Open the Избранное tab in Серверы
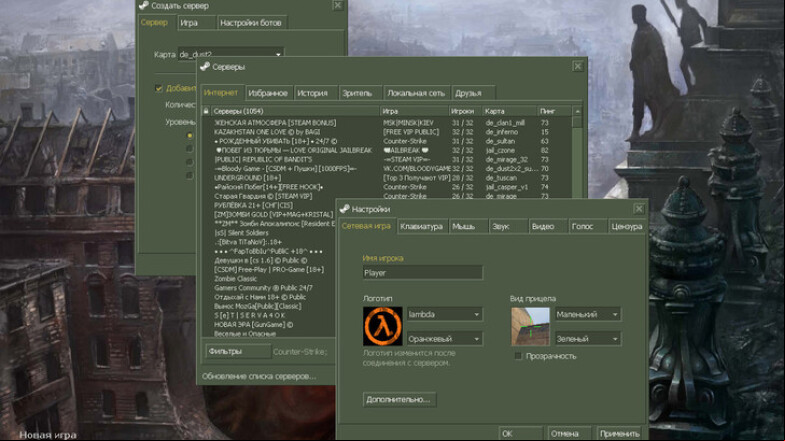Image resolution: width=785 pixels, height=441 pixels. point(268,93)
